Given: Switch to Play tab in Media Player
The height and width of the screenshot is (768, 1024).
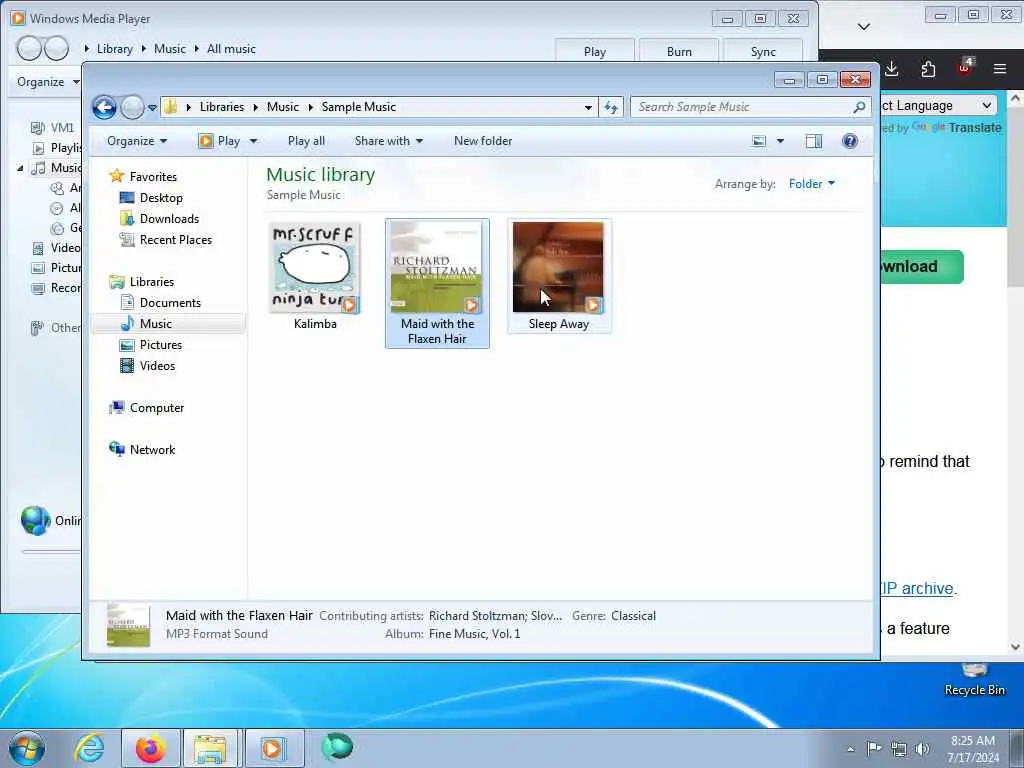Looking at the screenshot, I should point(594,52).
